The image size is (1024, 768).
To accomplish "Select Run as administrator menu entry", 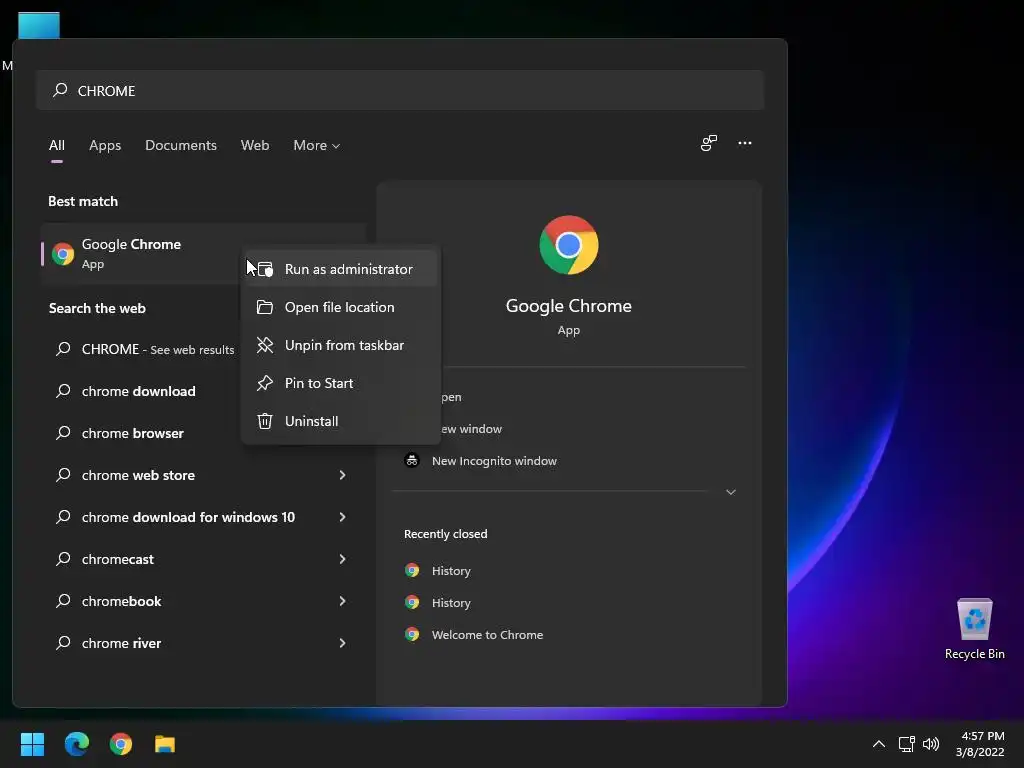I will [x=341, y=269].
